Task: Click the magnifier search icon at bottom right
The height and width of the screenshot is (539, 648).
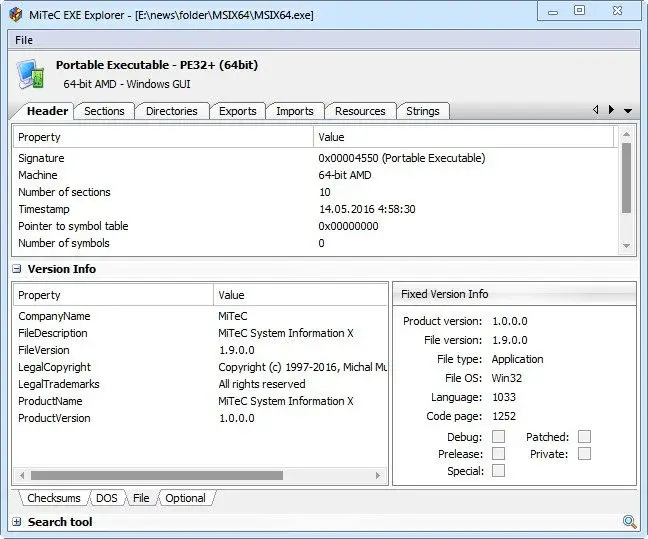Action: (629, 522)
